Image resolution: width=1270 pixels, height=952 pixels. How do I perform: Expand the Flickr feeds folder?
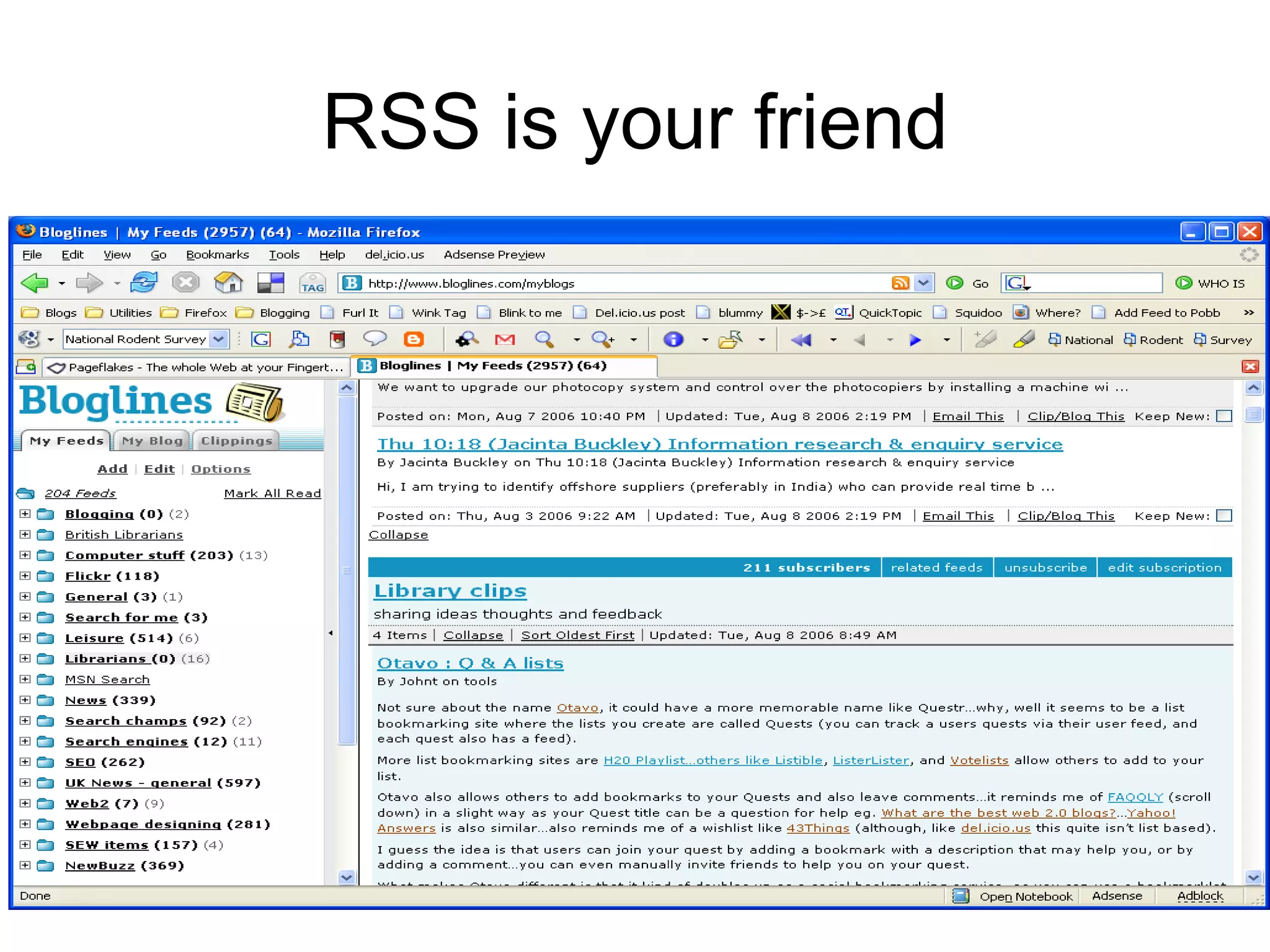click(25, 576)
